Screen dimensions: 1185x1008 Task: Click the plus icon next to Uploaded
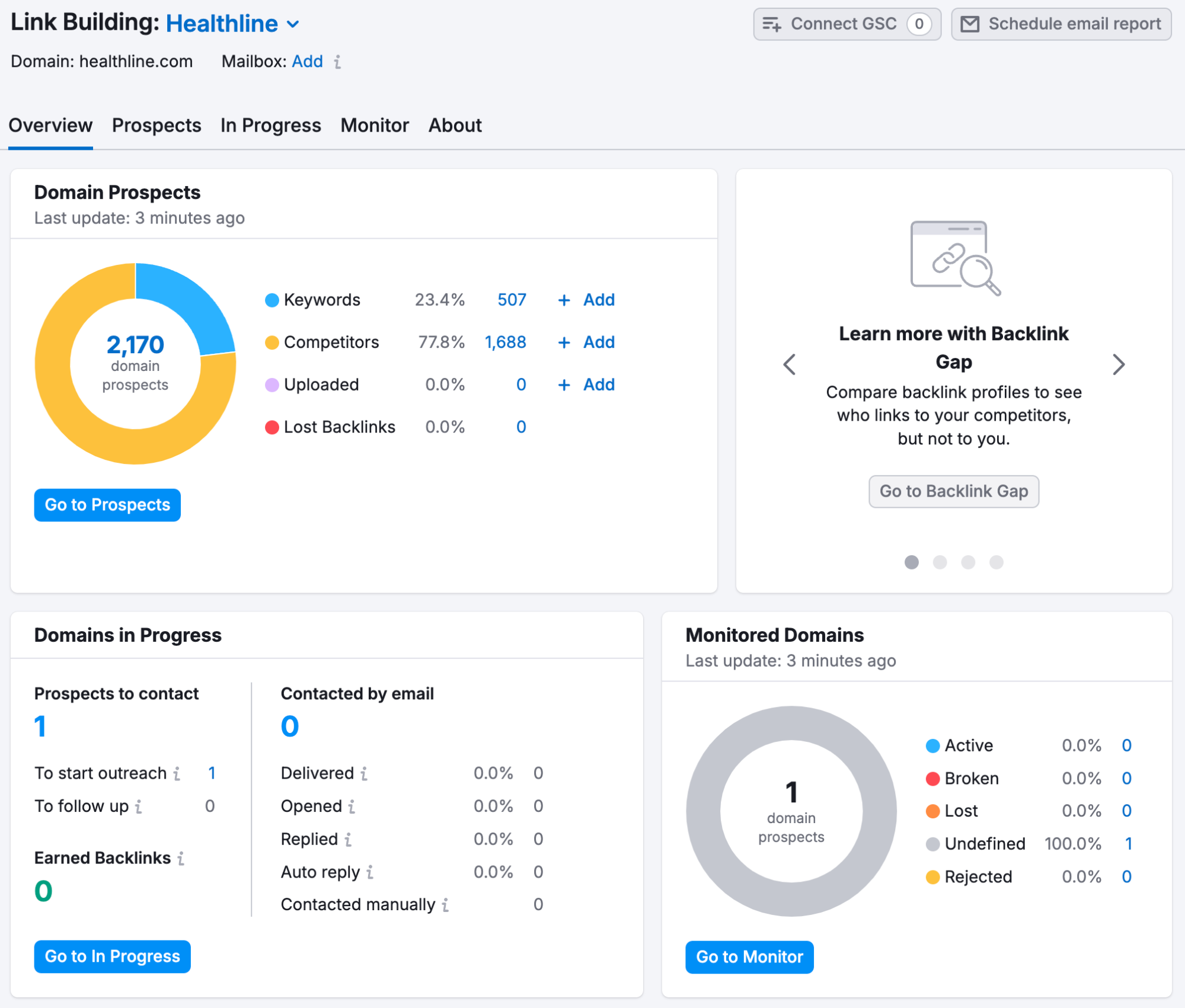pos(563,385)
